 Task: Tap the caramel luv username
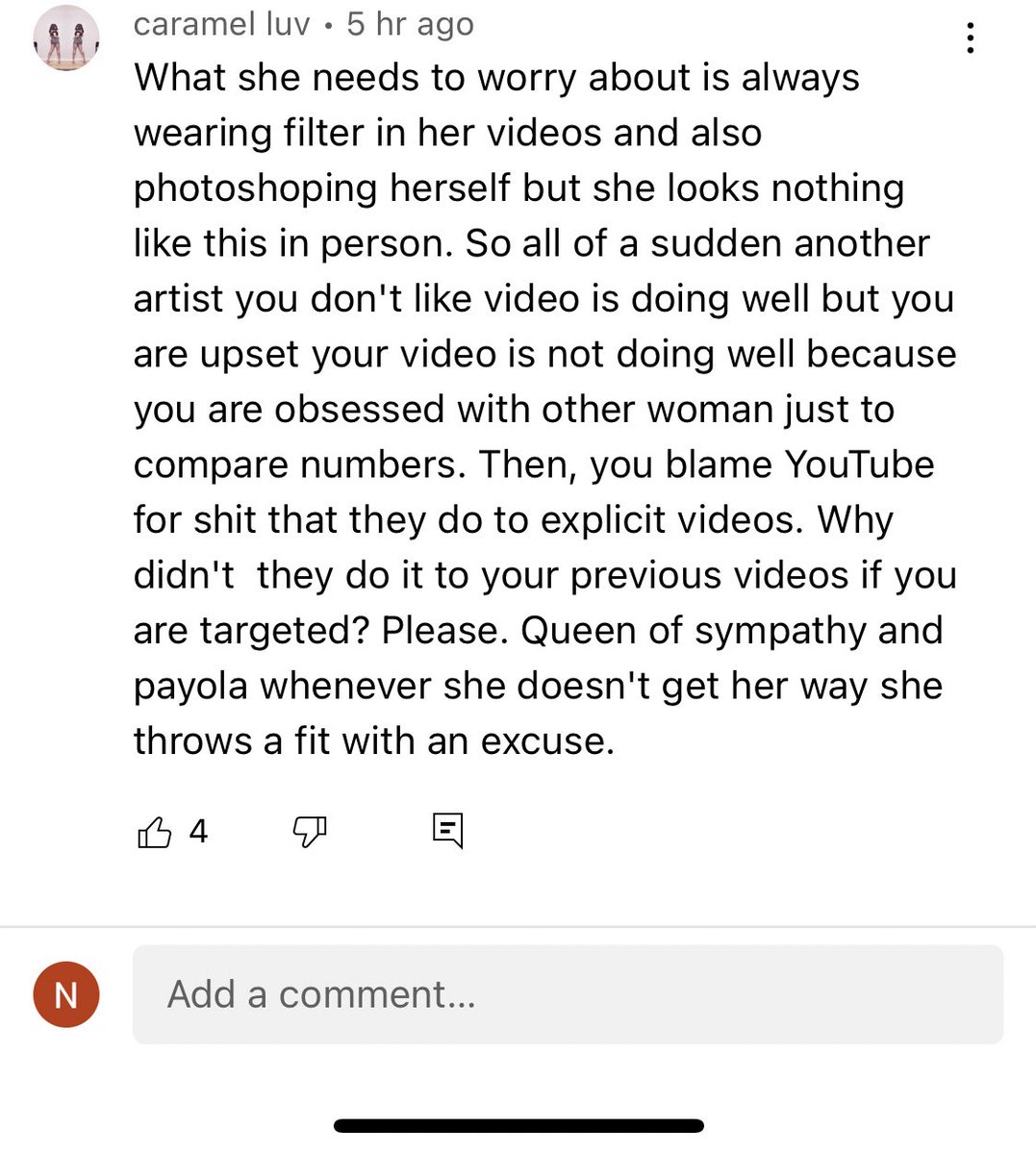point(222,24)
